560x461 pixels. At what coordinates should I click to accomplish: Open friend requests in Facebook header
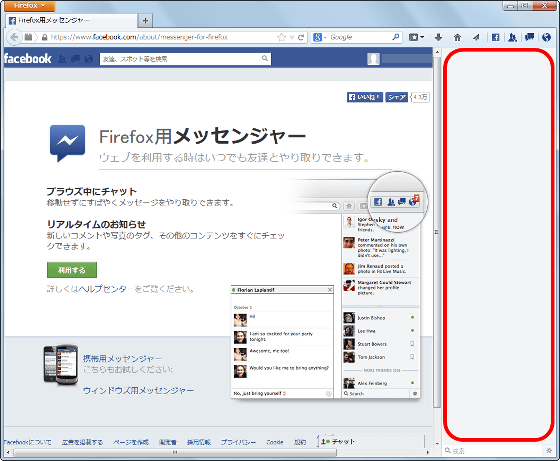coord(62,59)
